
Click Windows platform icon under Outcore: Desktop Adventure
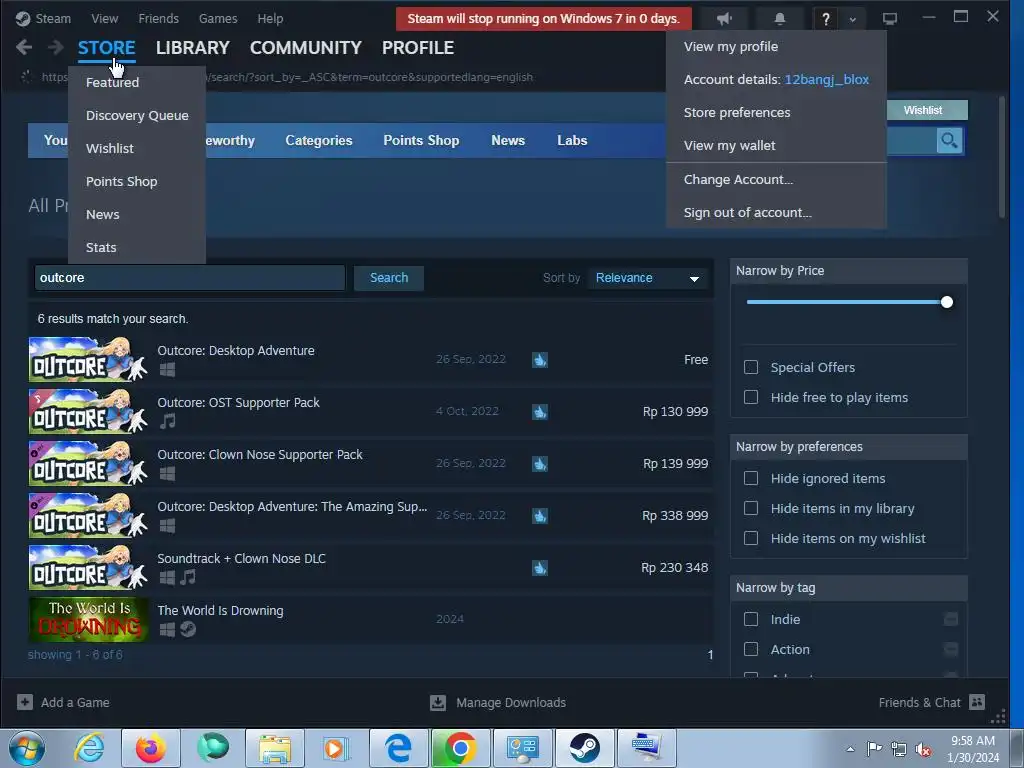point(167,370)
